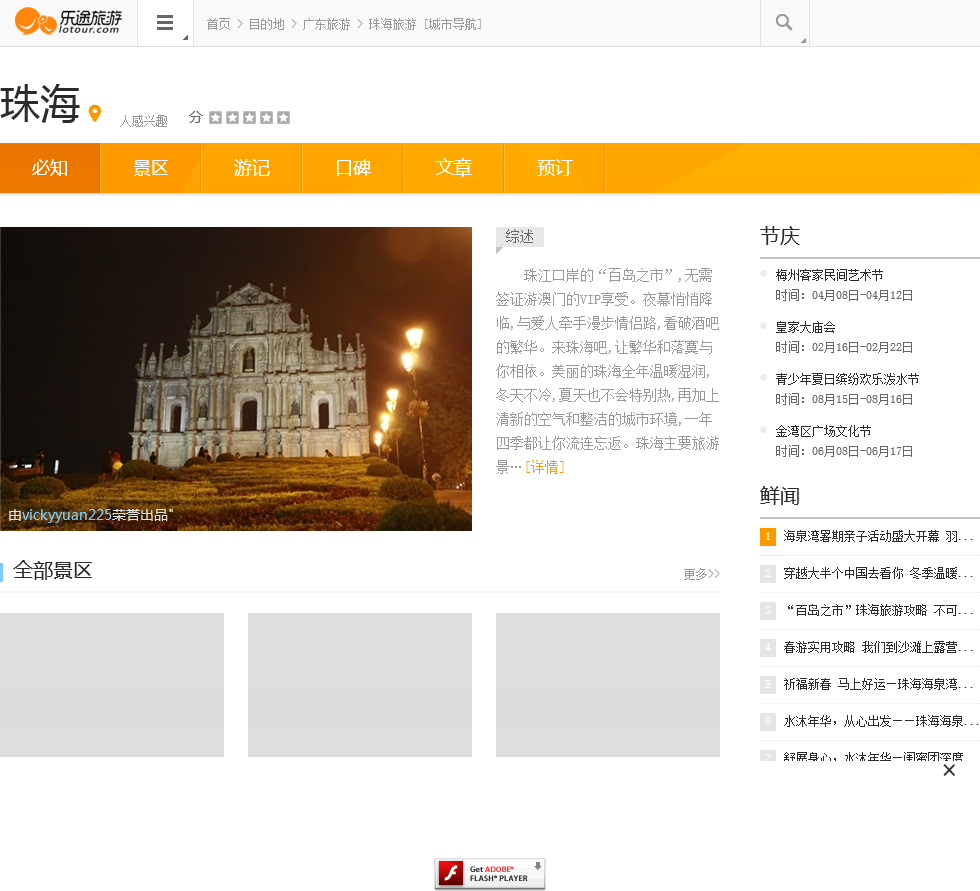Click the 珠海 page title
This screenshot has height=891, width=980.
40,104
